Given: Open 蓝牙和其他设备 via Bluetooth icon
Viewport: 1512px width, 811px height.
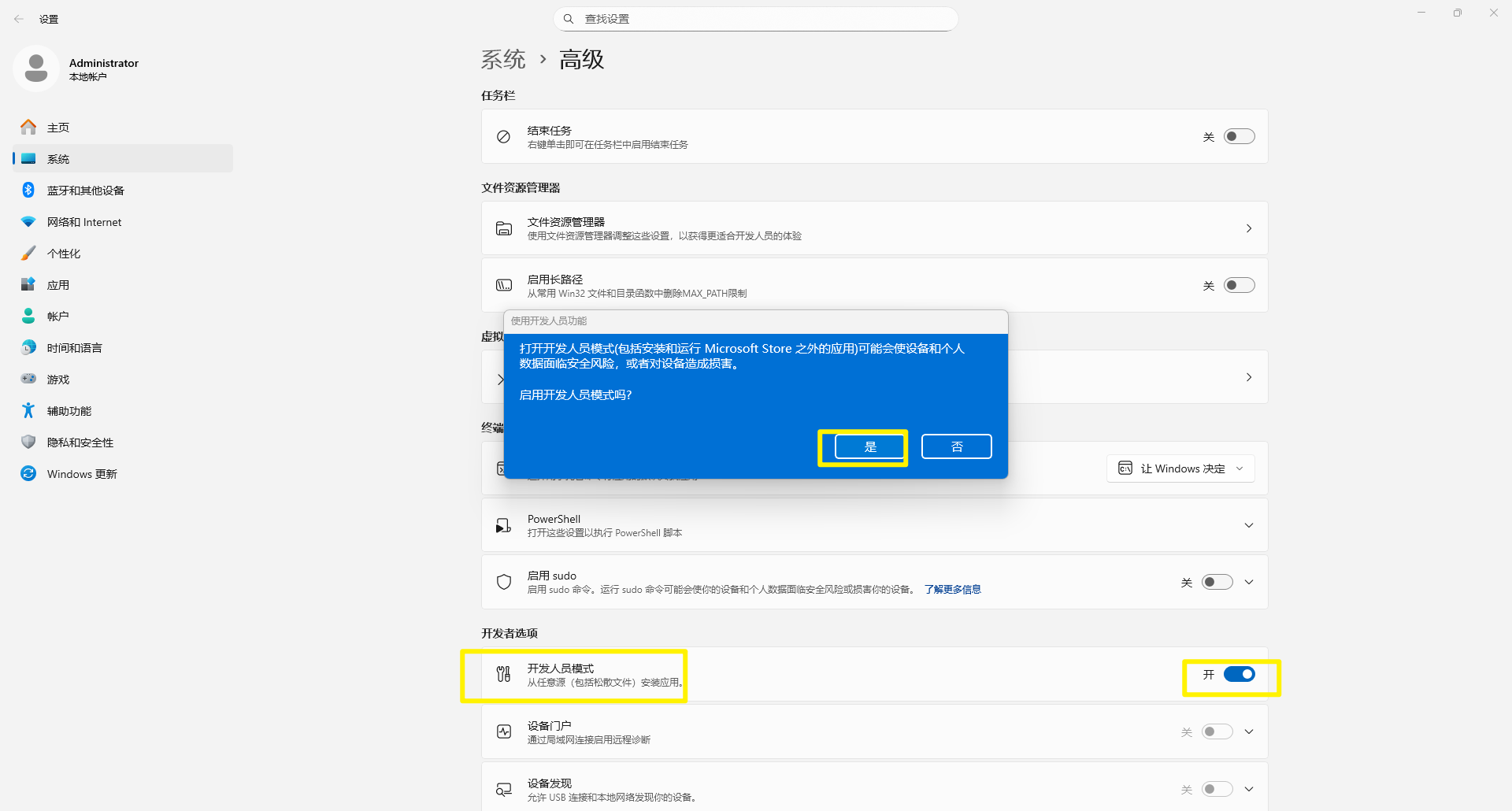Looking at the screenshot, I should (28, 191).
